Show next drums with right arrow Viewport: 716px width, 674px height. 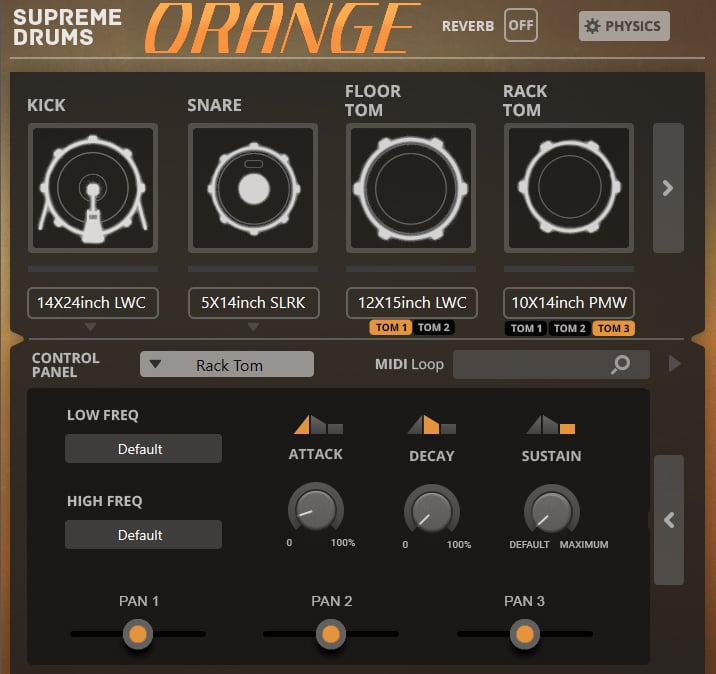[x=668, y=188]
